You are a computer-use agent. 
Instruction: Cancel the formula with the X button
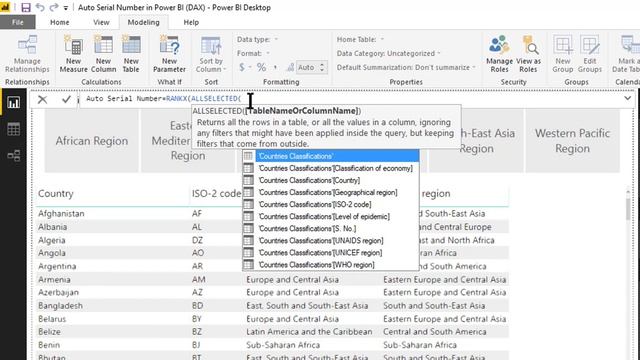click(x=42, y=99)
